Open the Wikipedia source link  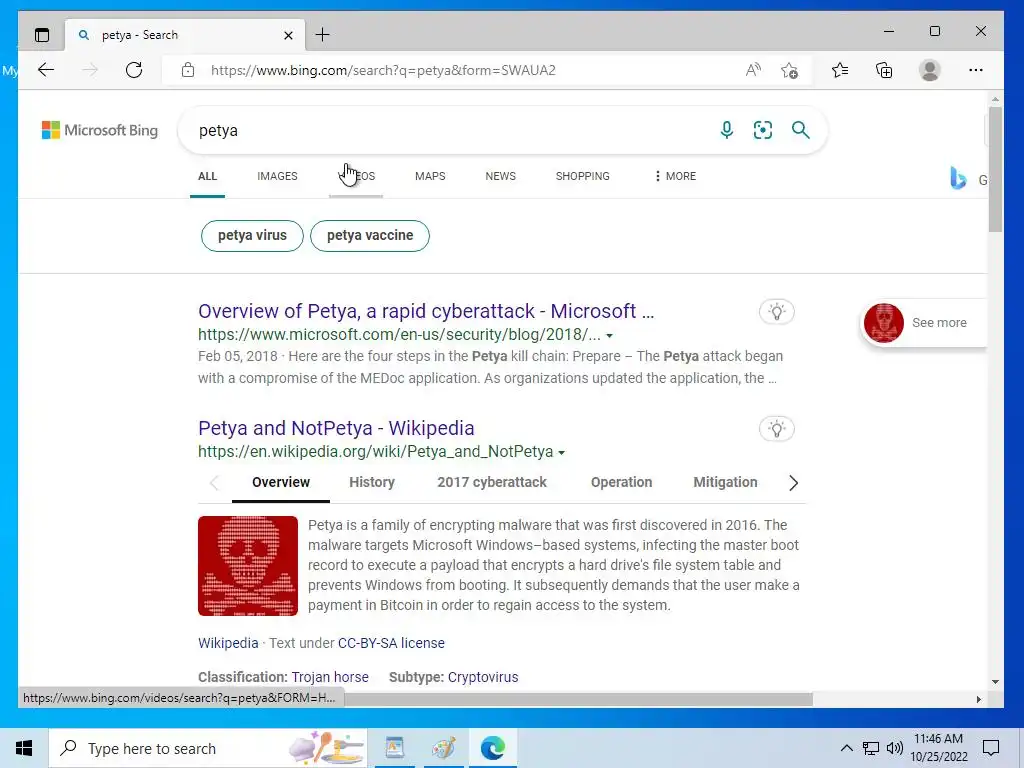click(x=228, y=643)
